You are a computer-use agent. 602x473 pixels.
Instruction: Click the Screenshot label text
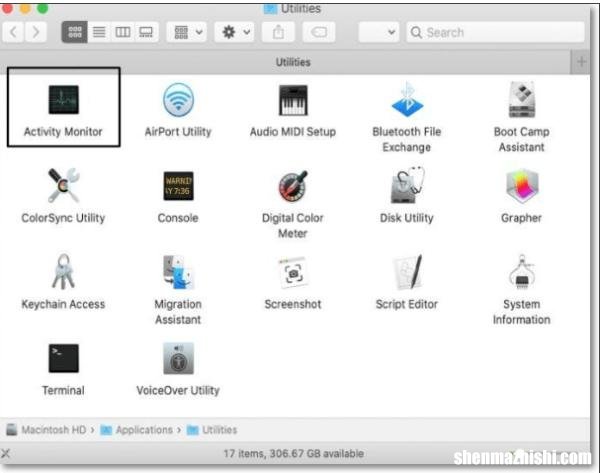click(293, 304)
